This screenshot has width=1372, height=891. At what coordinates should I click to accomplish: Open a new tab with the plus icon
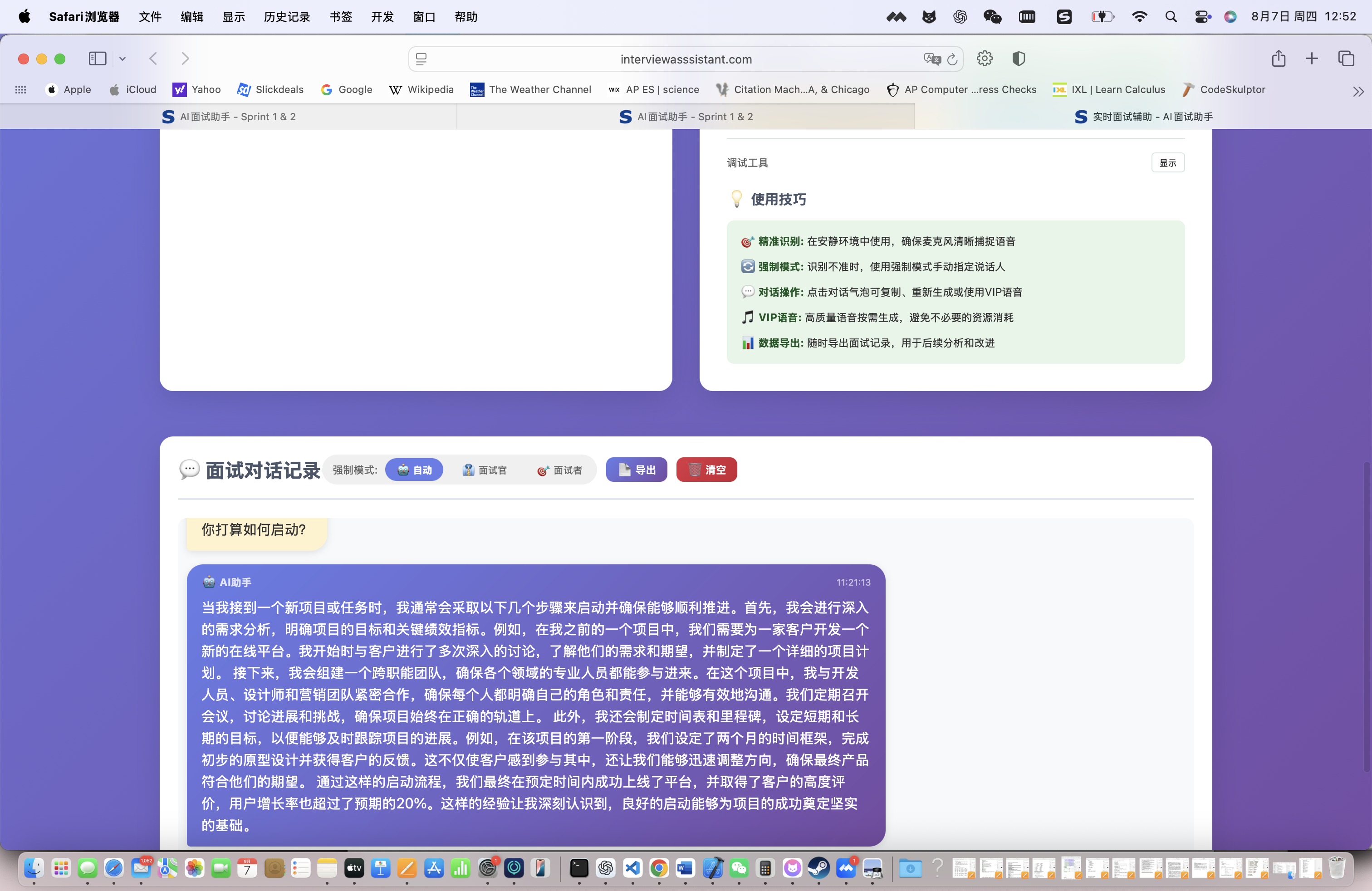point(1312,58)
